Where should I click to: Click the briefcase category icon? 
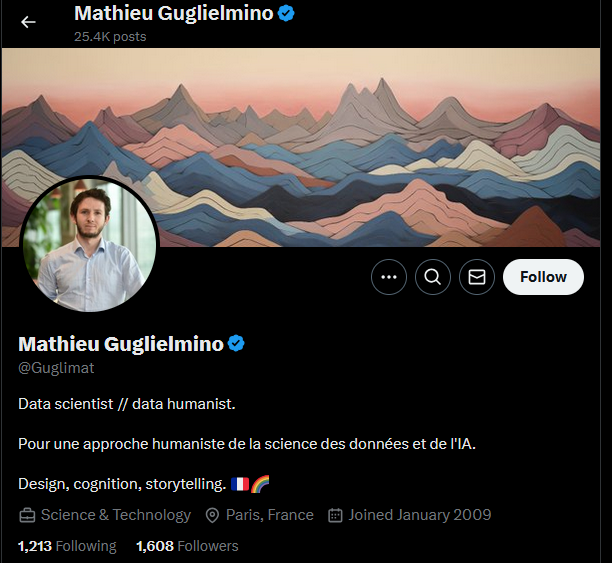pyautogui.click(x=27, y=515)
